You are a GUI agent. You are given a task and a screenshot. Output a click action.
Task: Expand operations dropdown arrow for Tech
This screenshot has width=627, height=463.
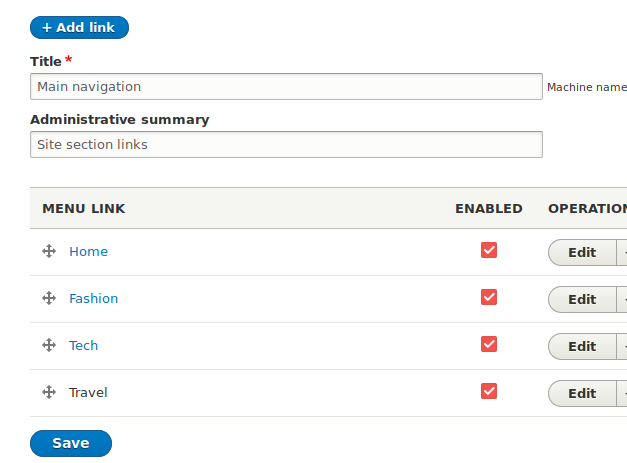point(622,346)
